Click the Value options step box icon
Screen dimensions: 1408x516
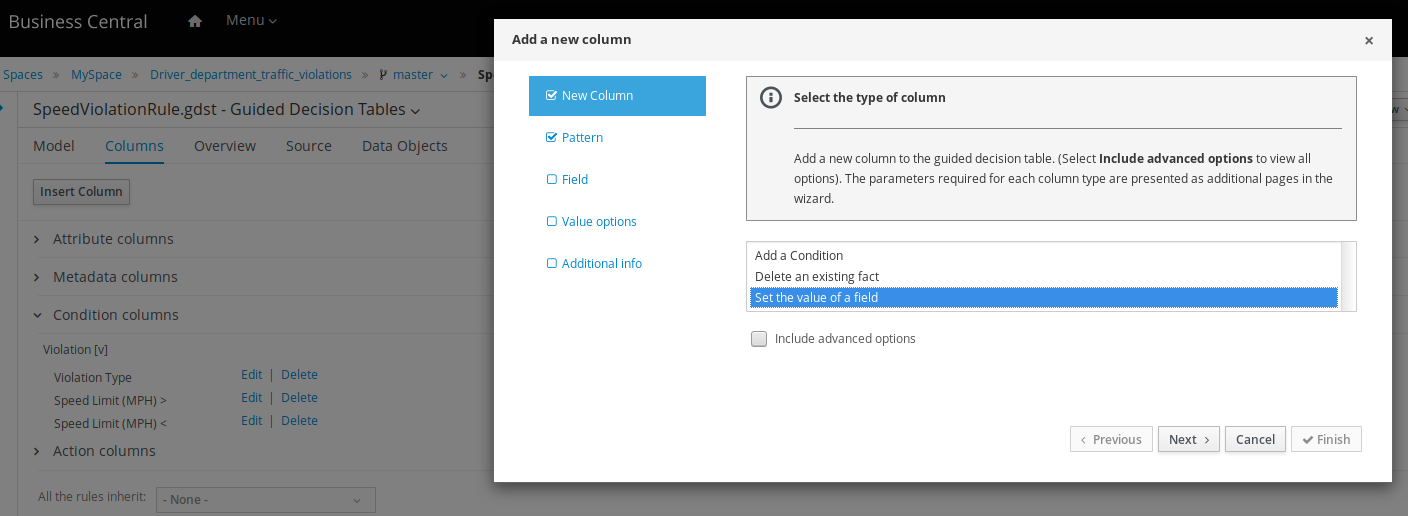click(x=551, y=222)
